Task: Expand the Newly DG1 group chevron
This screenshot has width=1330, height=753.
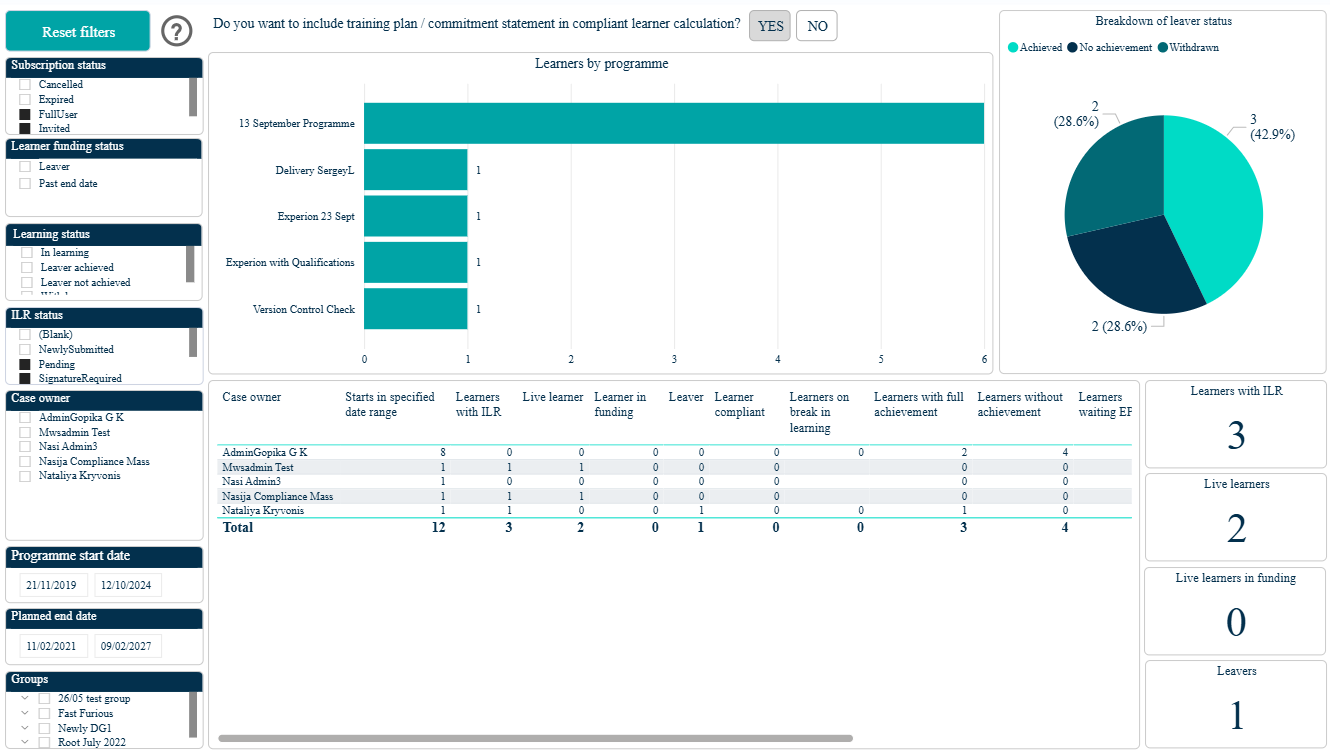Action: point(25,728)
